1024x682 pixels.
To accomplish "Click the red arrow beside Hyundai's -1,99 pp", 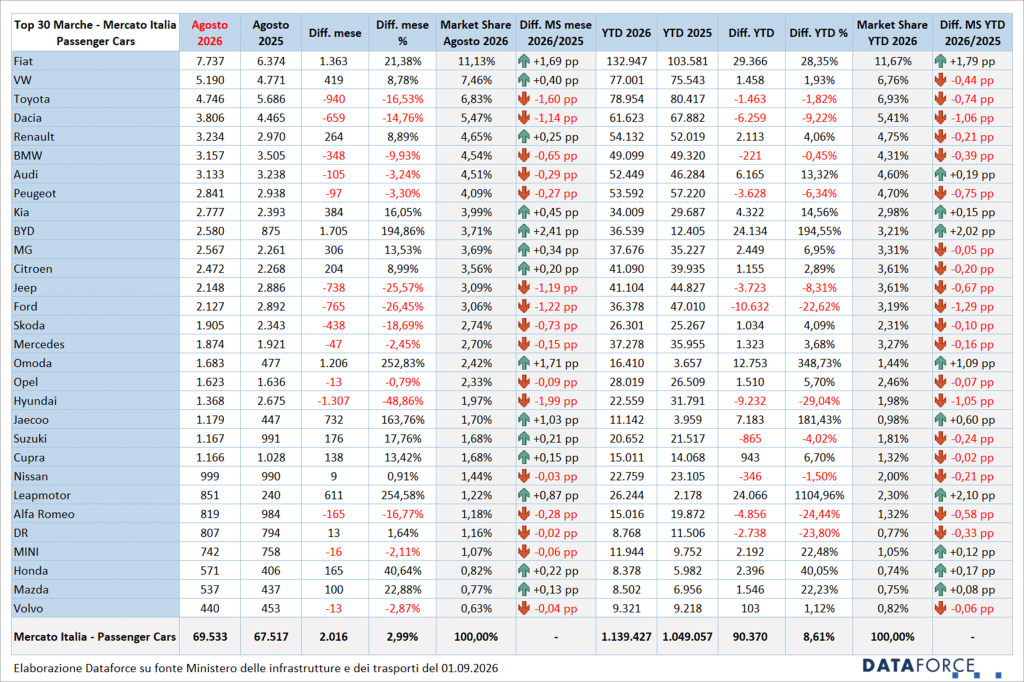I will pos(524,401).
